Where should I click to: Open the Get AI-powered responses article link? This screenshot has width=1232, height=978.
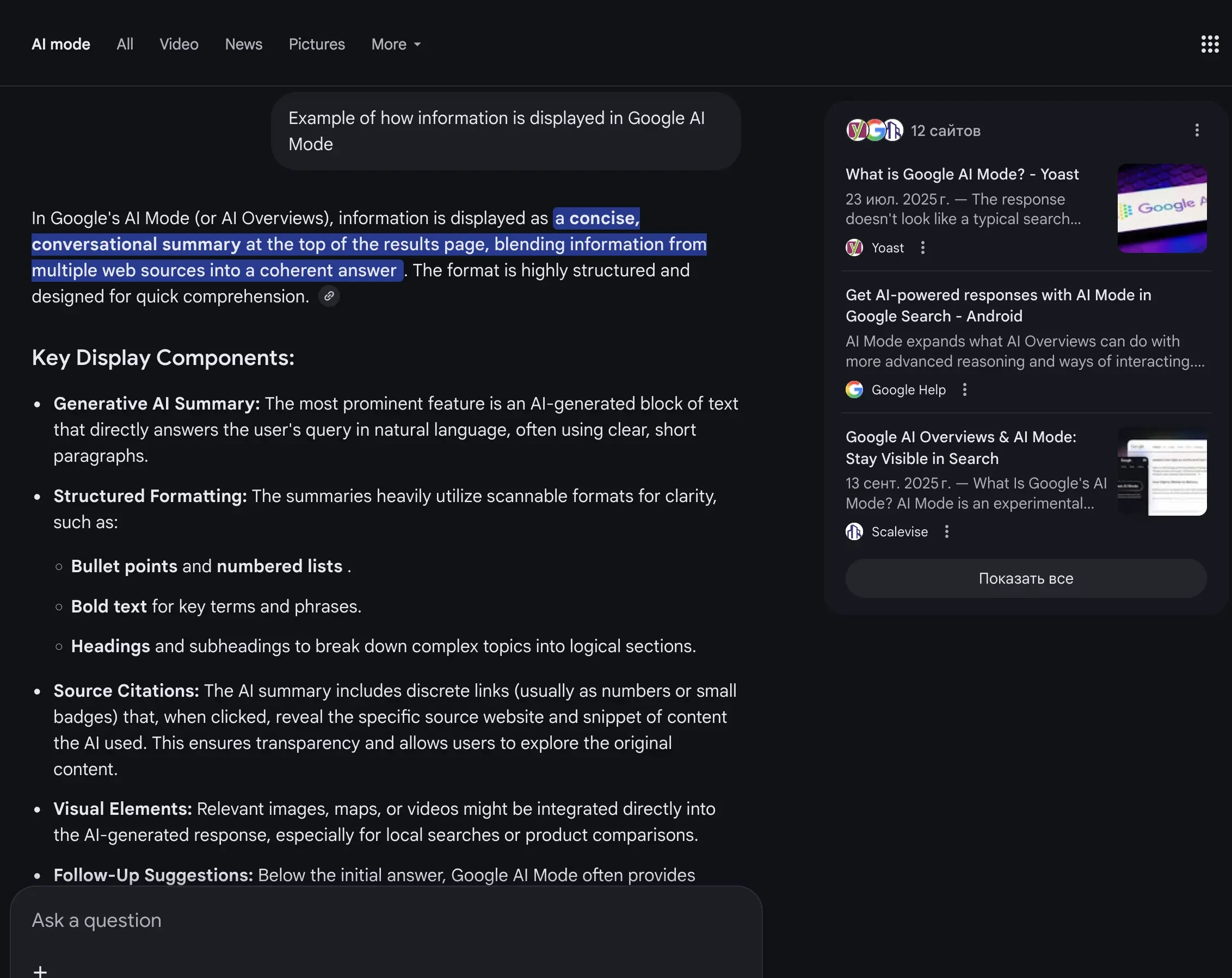click(x=999, y=306)
